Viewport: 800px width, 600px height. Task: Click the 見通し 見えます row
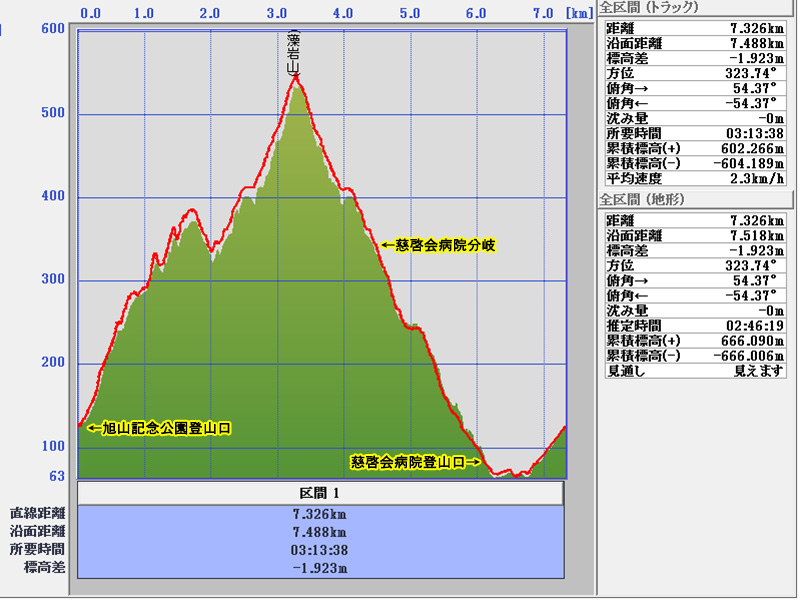(x=697, y=371)
